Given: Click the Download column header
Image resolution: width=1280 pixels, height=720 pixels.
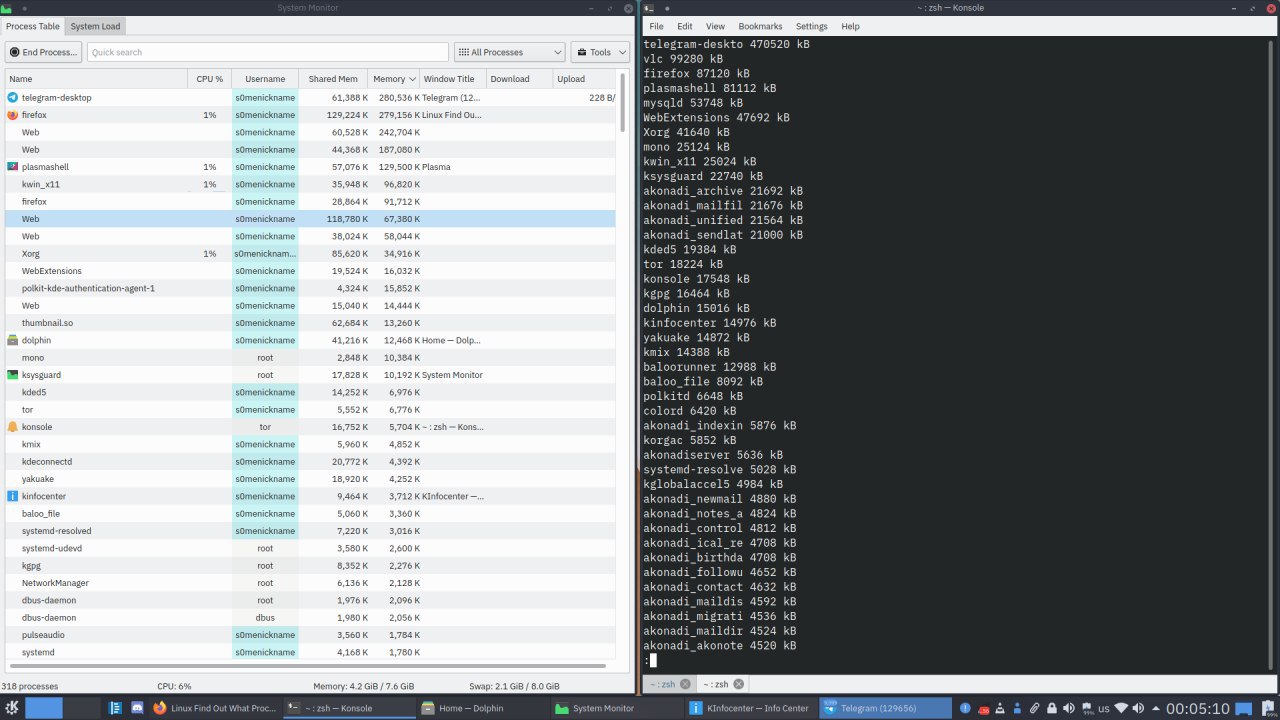Looking at the screenshot, I should point(520,79).
